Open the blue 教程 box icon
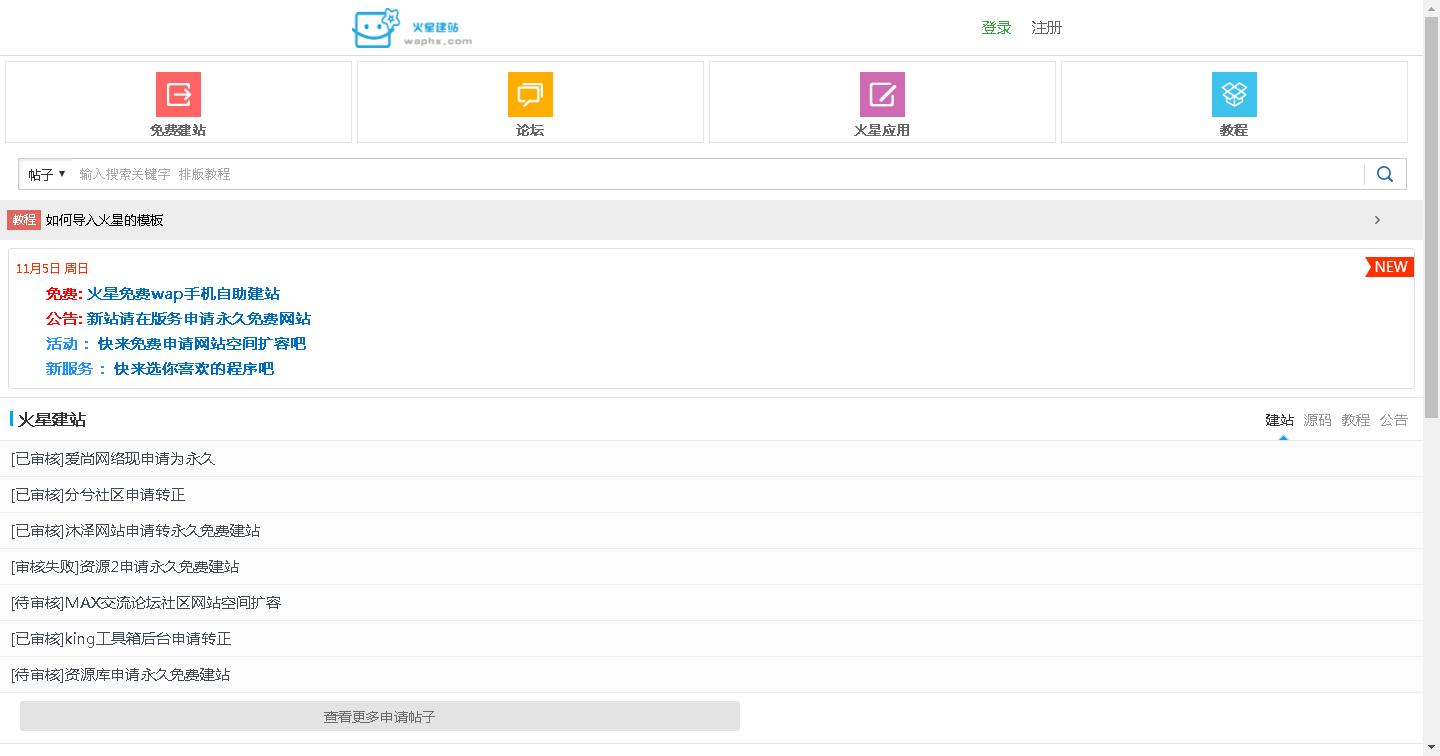Viewport: 1440px width, 756px height. click(1234, 95)
